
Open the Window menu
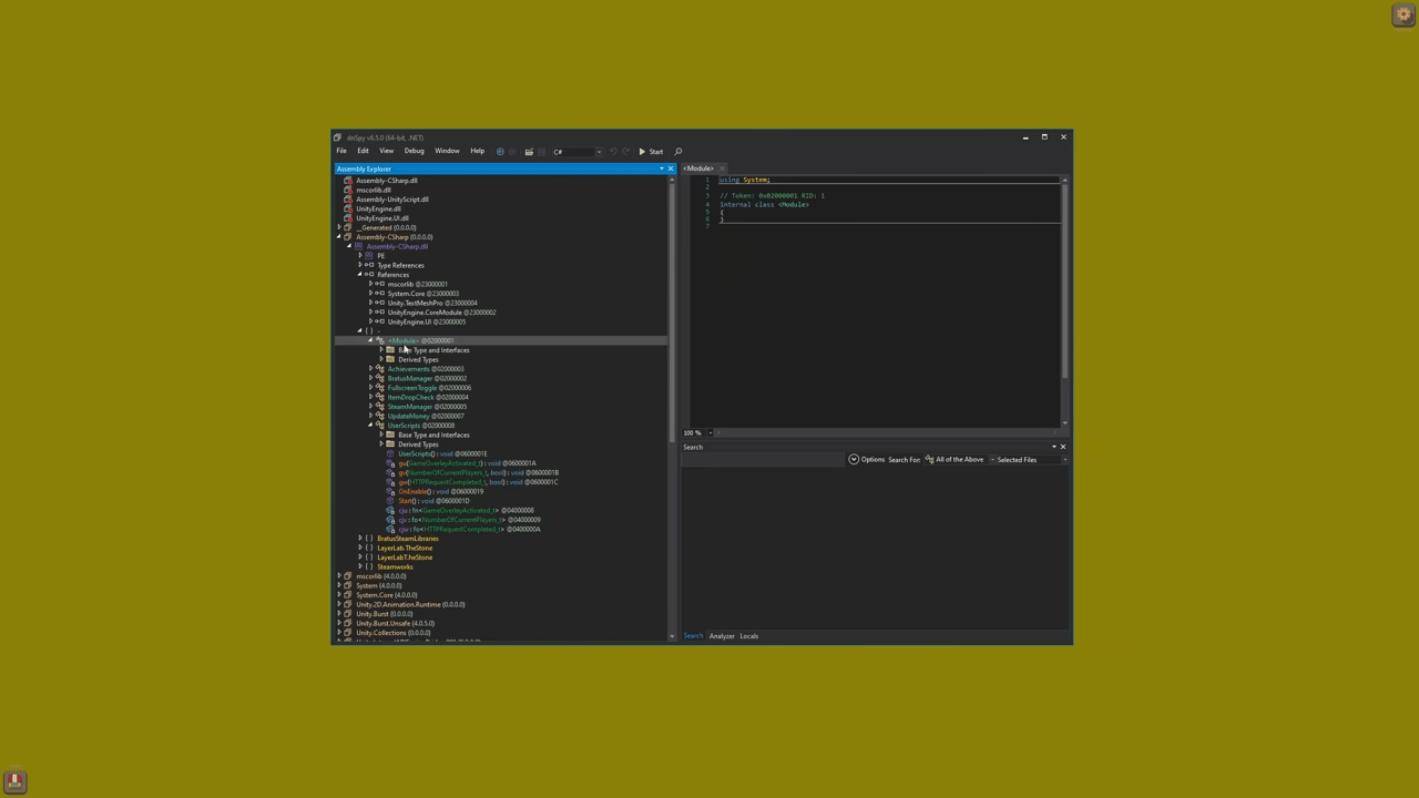[447, 151]
